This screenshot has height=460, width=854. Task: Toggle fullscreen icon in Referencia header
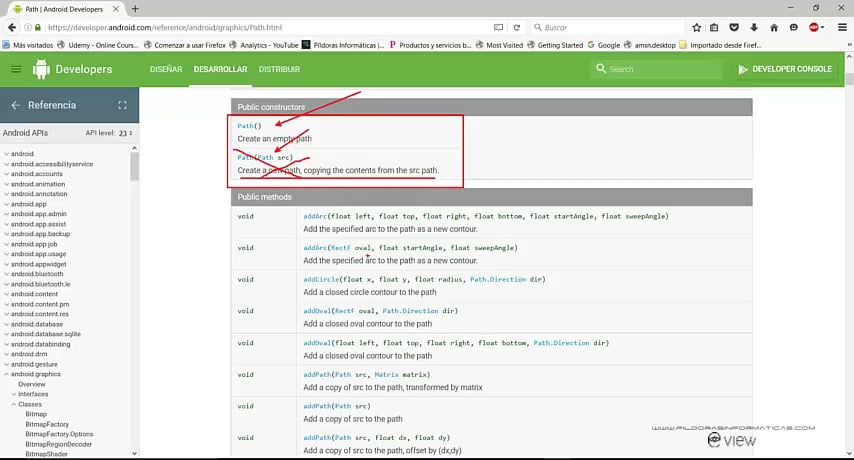point(122,105)
